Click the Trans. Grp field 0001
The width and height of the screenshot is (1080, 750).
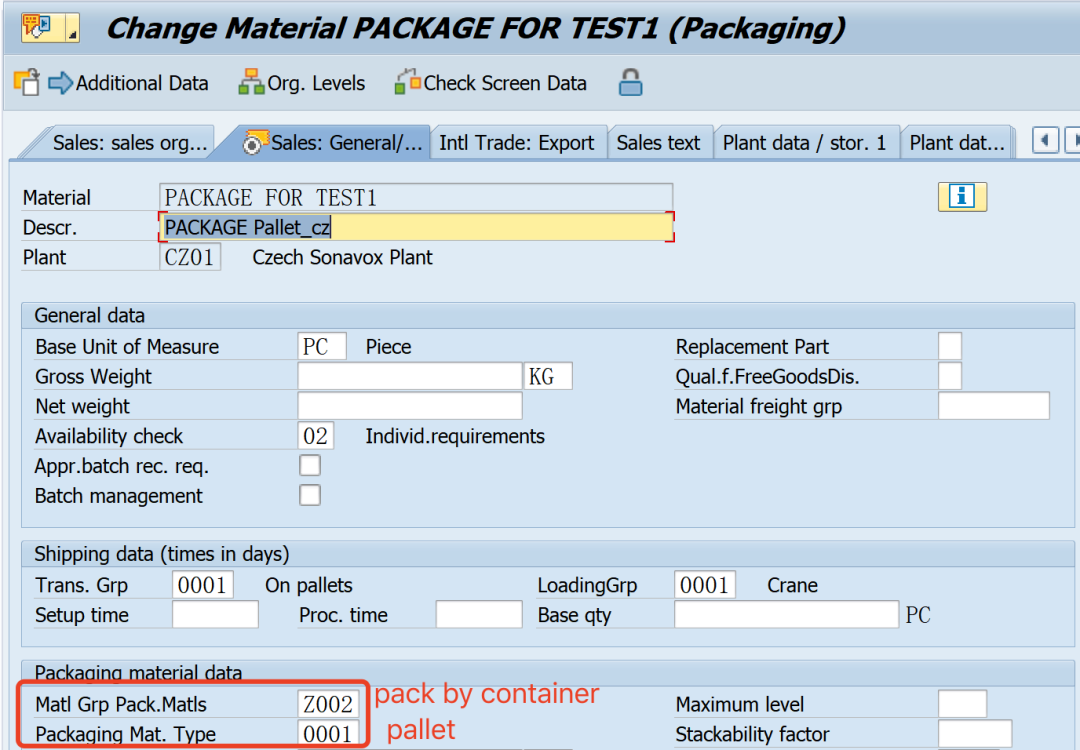pyautogui.click(x=202, y=585)
